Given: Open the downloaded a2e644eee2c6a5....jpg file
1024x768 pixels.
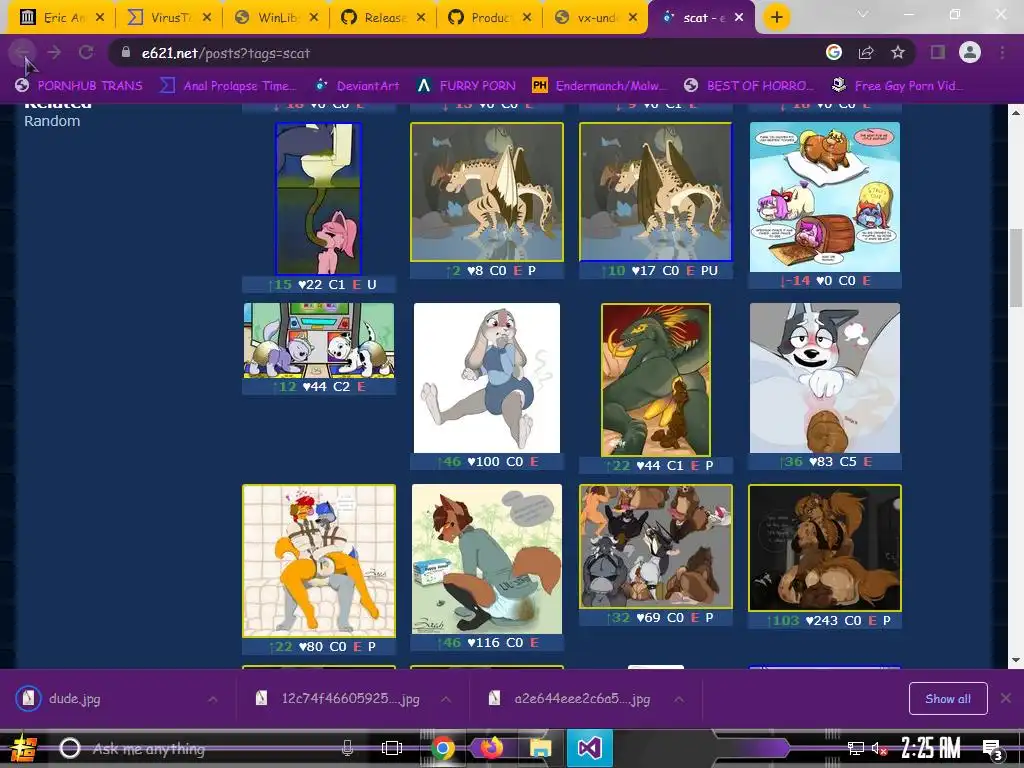Looking at the screenshot, I should coord(570,699).
